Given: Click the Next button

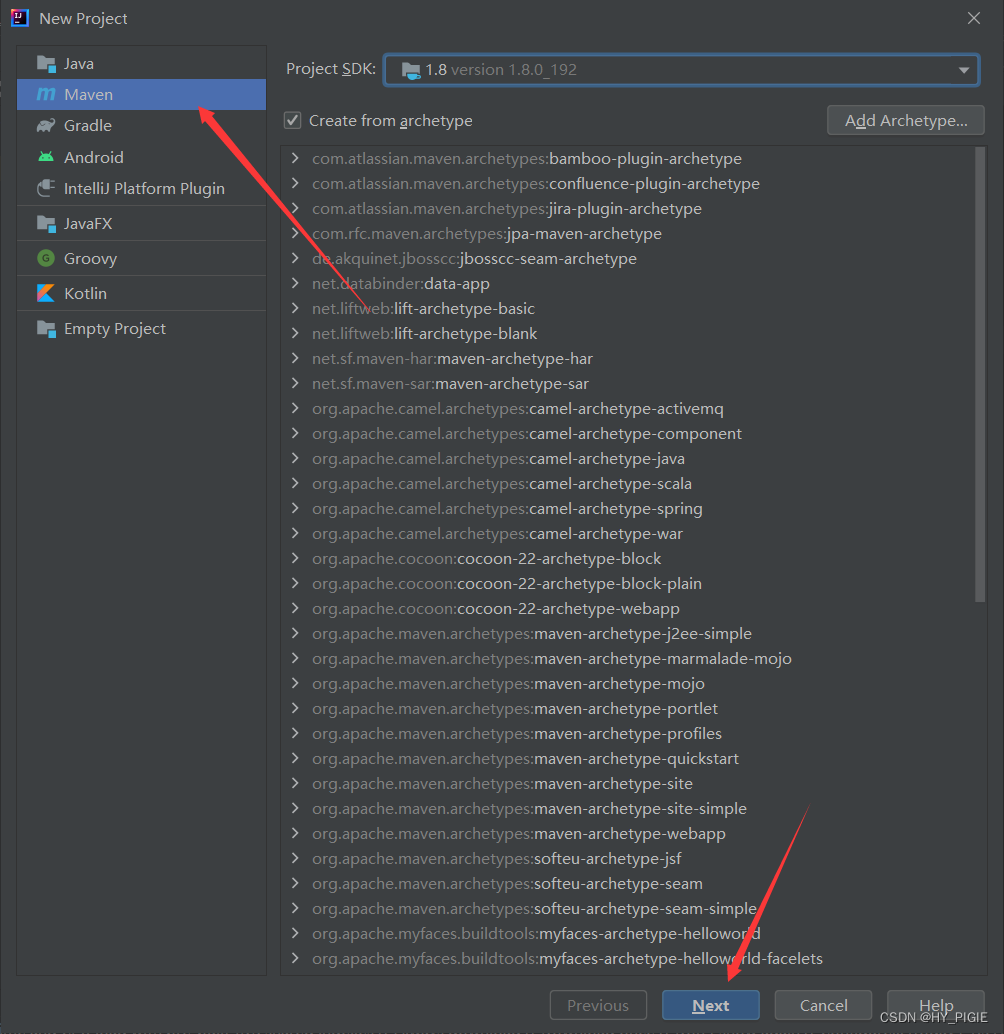Looking at the screenshot, I should click(x=710, y=1005).
